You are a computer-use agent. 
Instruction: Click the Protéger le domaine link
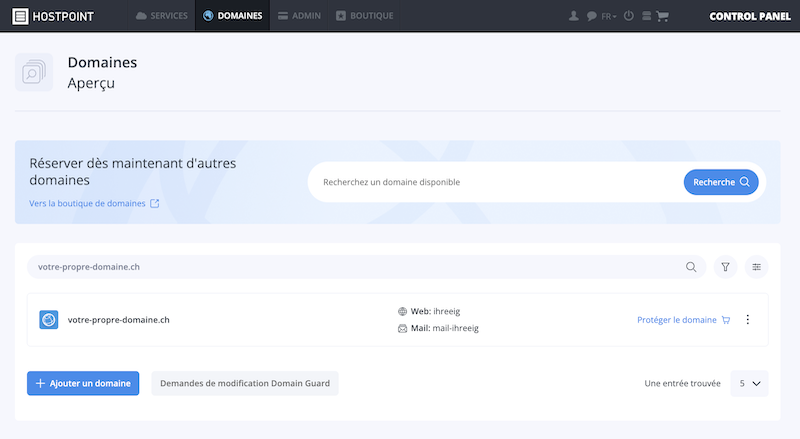click(684, 320)
